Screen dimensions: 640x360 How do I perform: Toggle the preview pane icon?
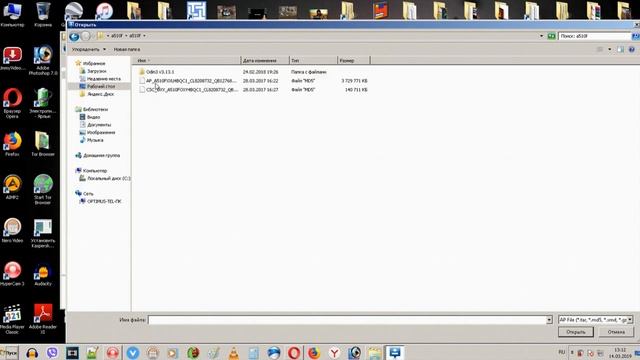pyautogui.click(x=620, y=49)
